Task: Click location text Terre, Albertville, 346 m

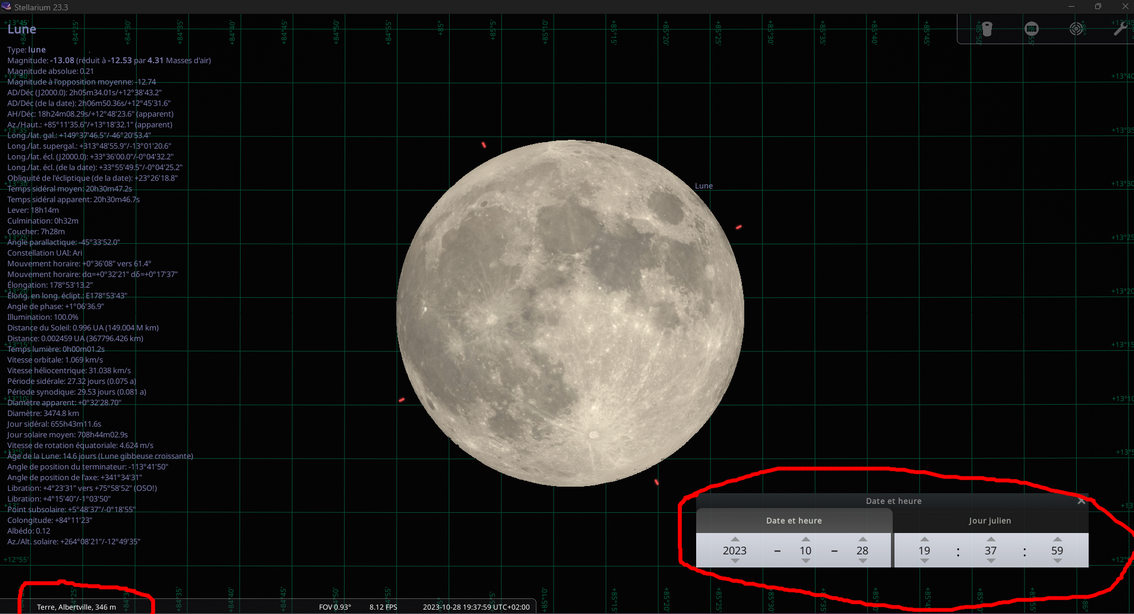Action: click(x=76, y=607)
